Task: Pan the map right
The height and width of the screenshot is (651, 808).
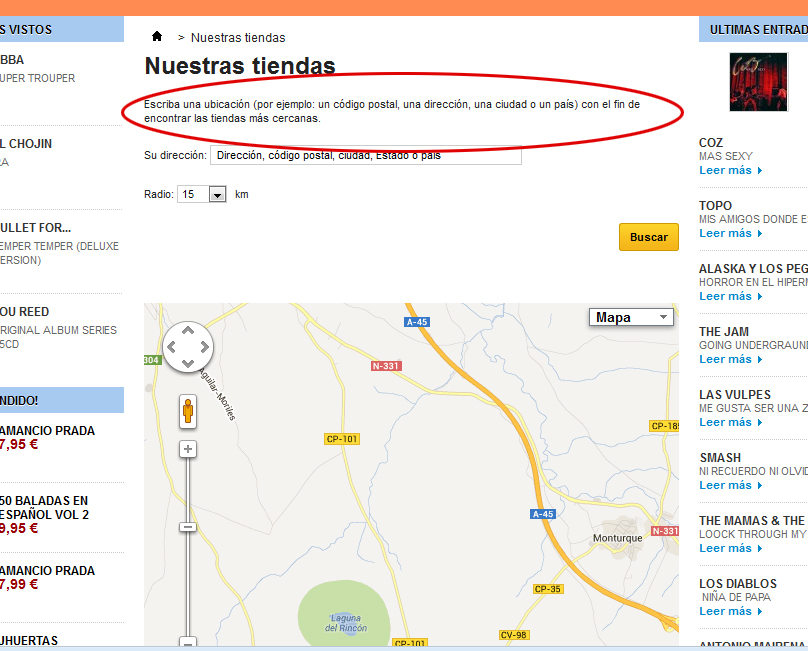Action: [205, 347]
